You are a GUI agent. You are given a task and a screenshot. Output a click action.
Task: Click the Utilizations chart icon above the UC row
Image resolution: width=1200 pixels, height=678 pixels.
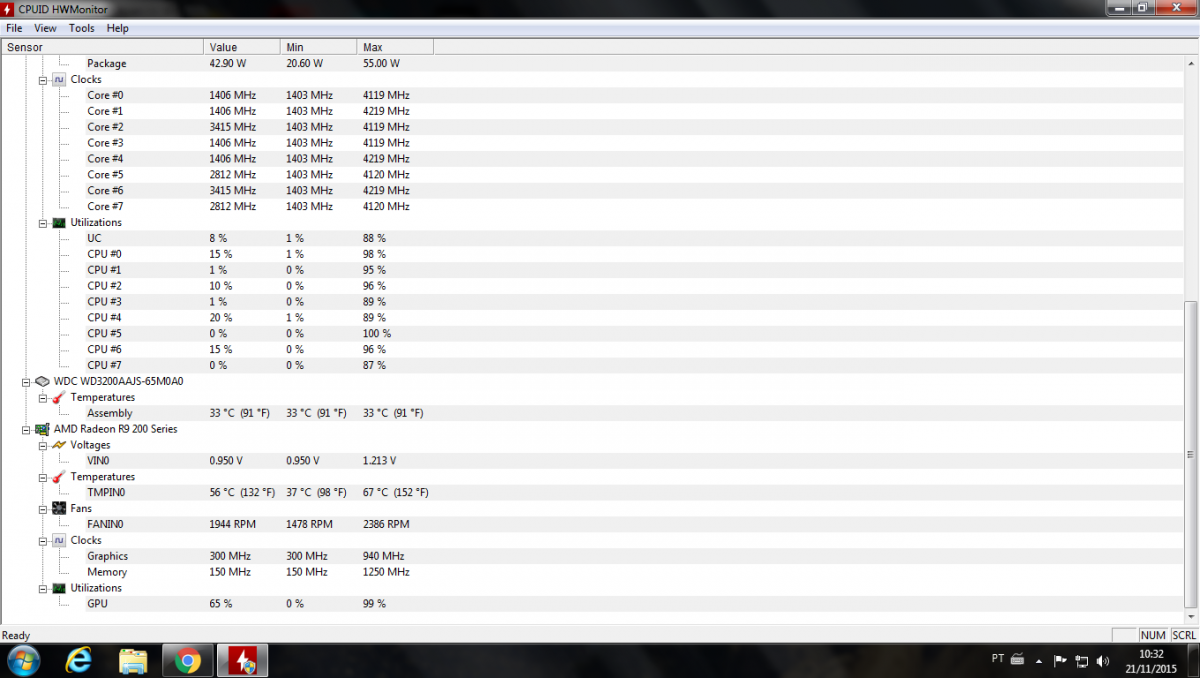pyautogui.click(x=59, y=222)
